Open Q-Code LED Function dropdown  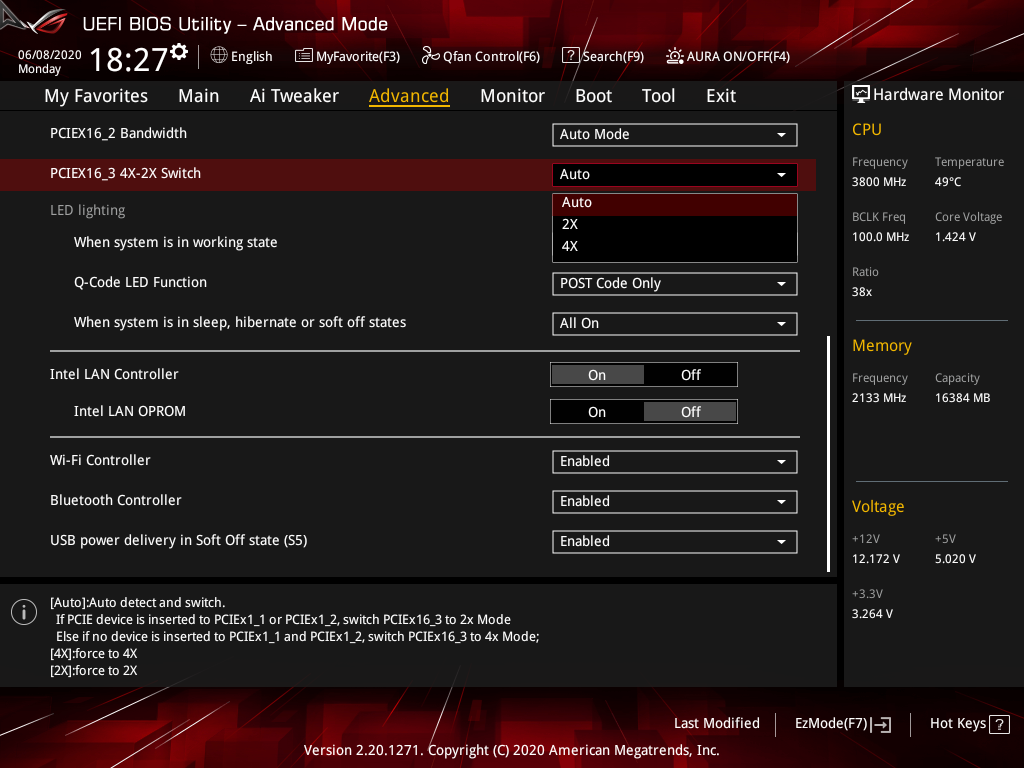(x=675, y=283)
